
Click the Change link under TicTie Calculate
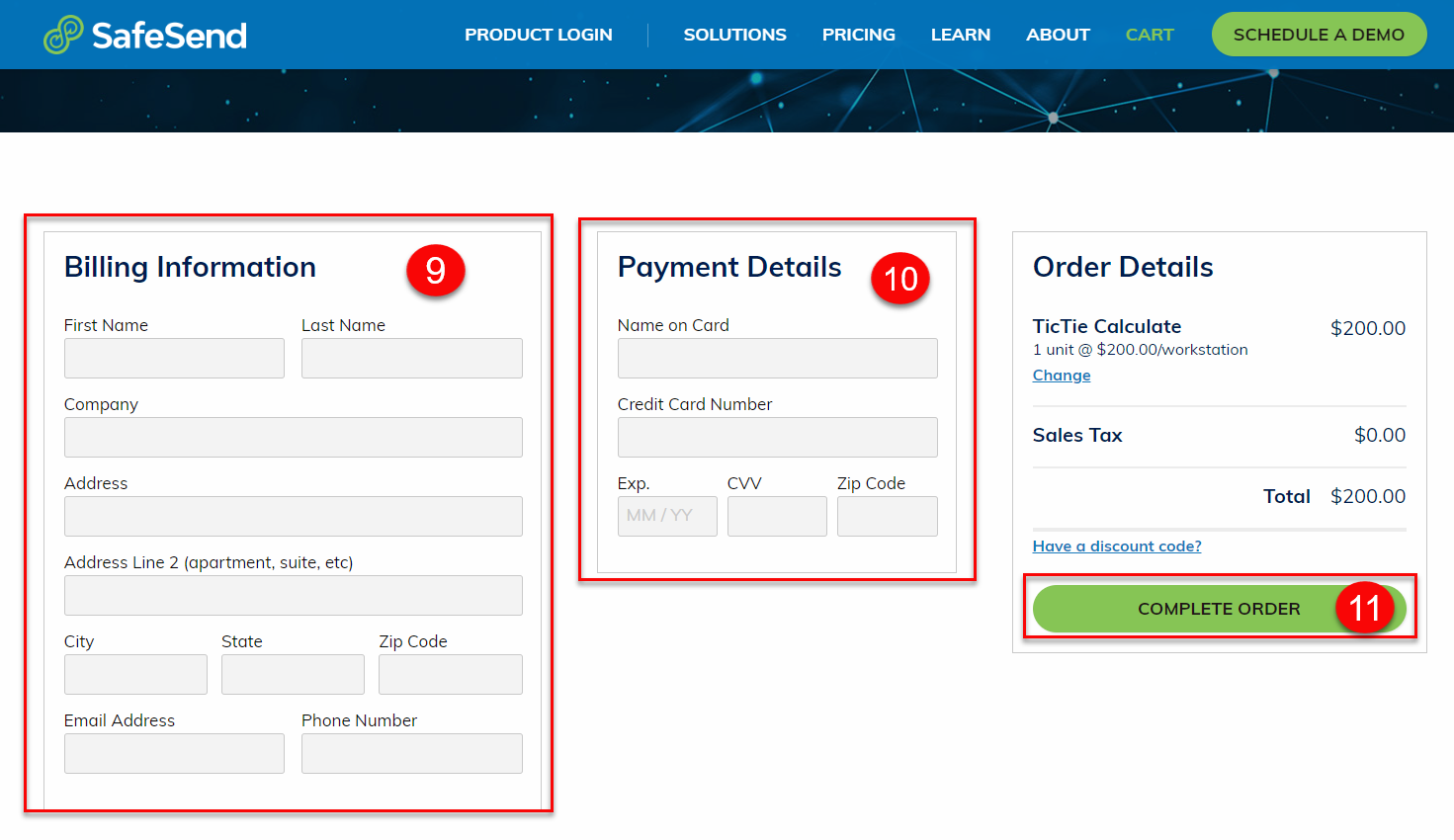coord(1061,375)
